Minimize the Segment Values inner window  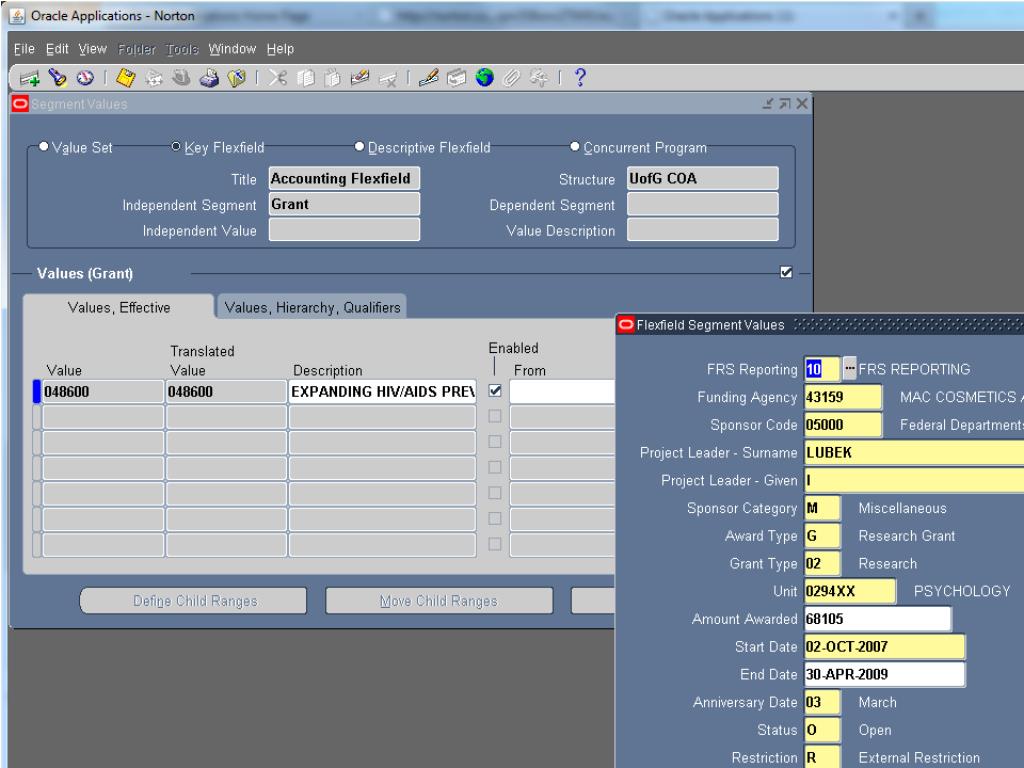(x=768, y=104)
